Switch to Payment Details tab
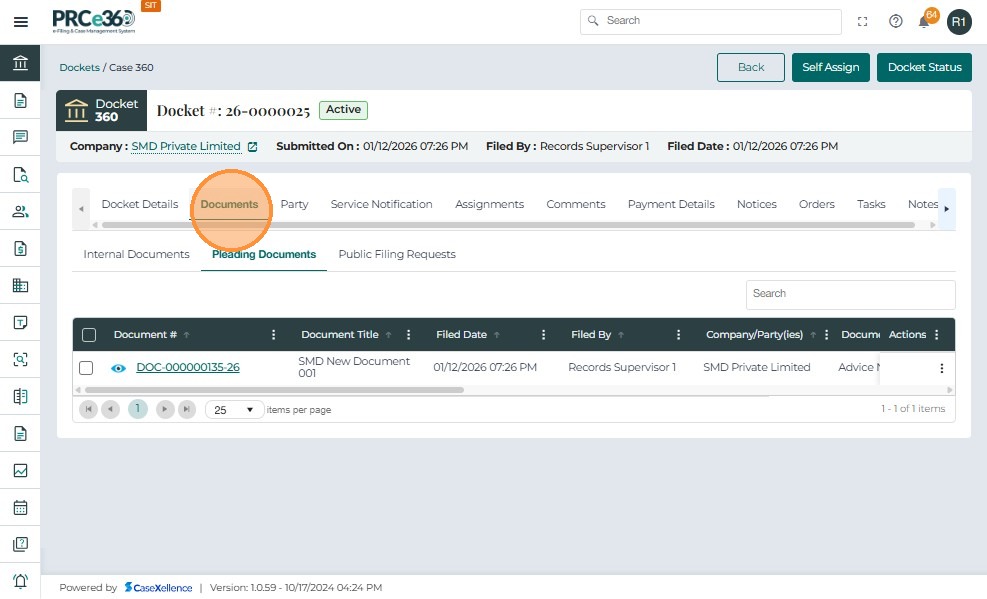 tap(671, 204)
